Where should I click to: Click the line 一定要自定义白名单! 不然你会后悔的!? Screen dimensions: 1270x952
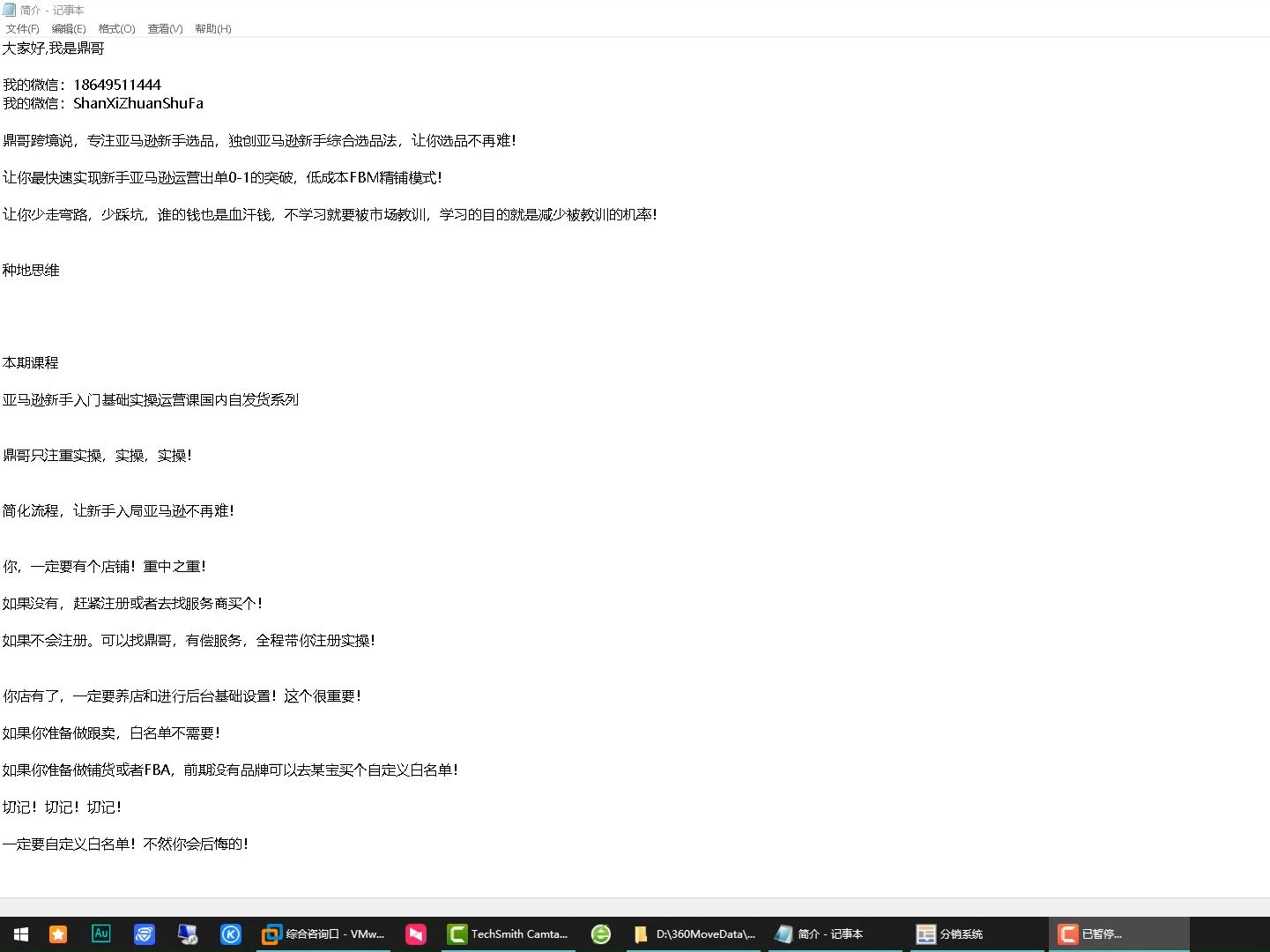[125, 844]
